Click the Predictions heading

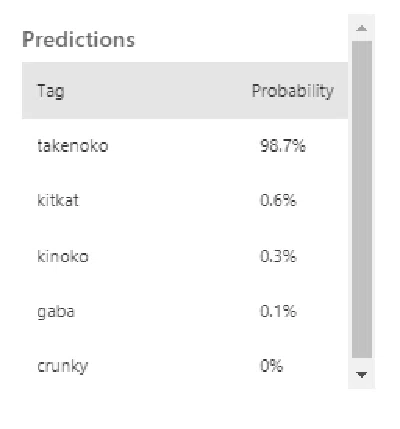tap(79, 39)
